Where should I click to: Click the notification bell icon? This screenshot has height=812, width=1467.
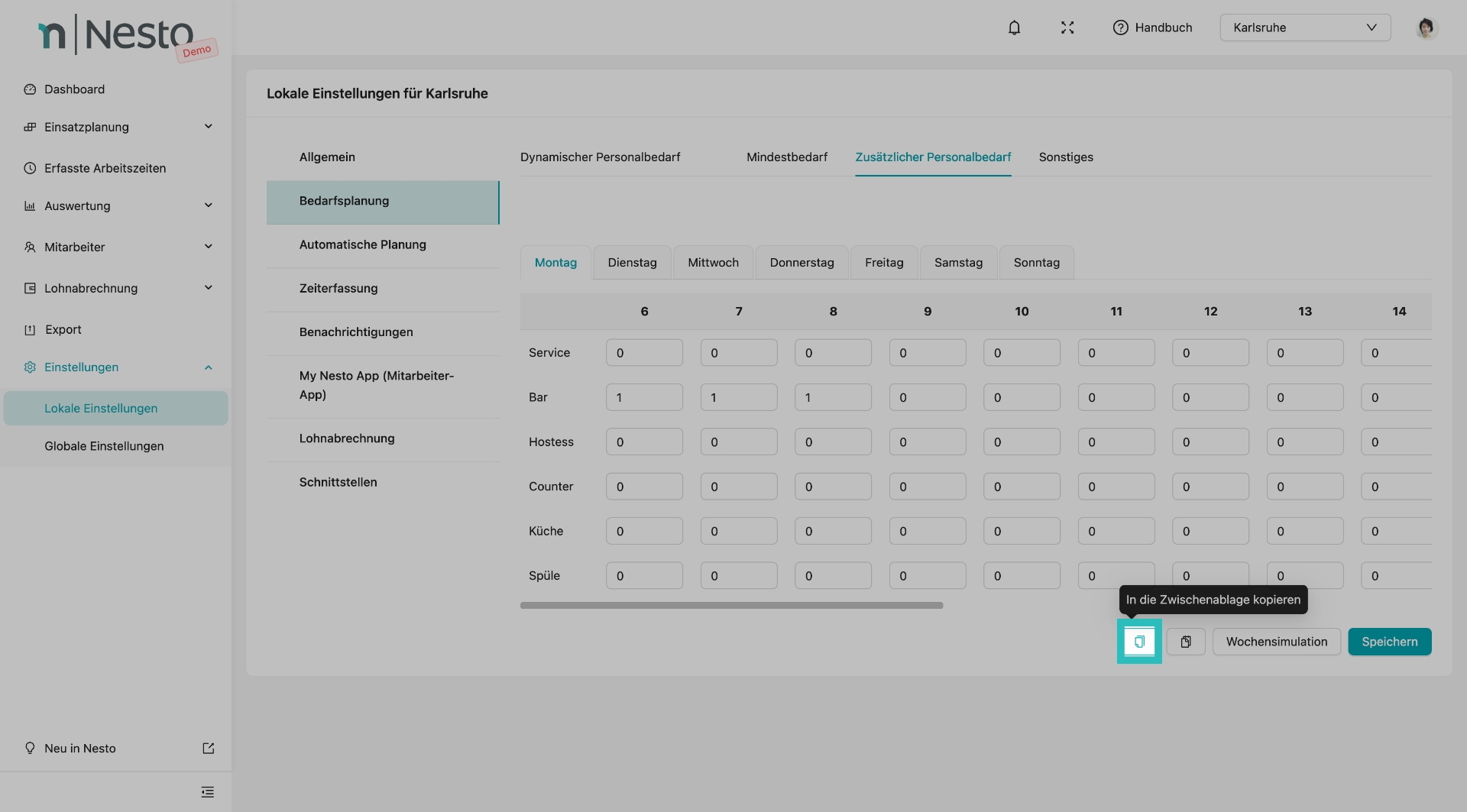pyautogui.click(x=1014, y=27)
